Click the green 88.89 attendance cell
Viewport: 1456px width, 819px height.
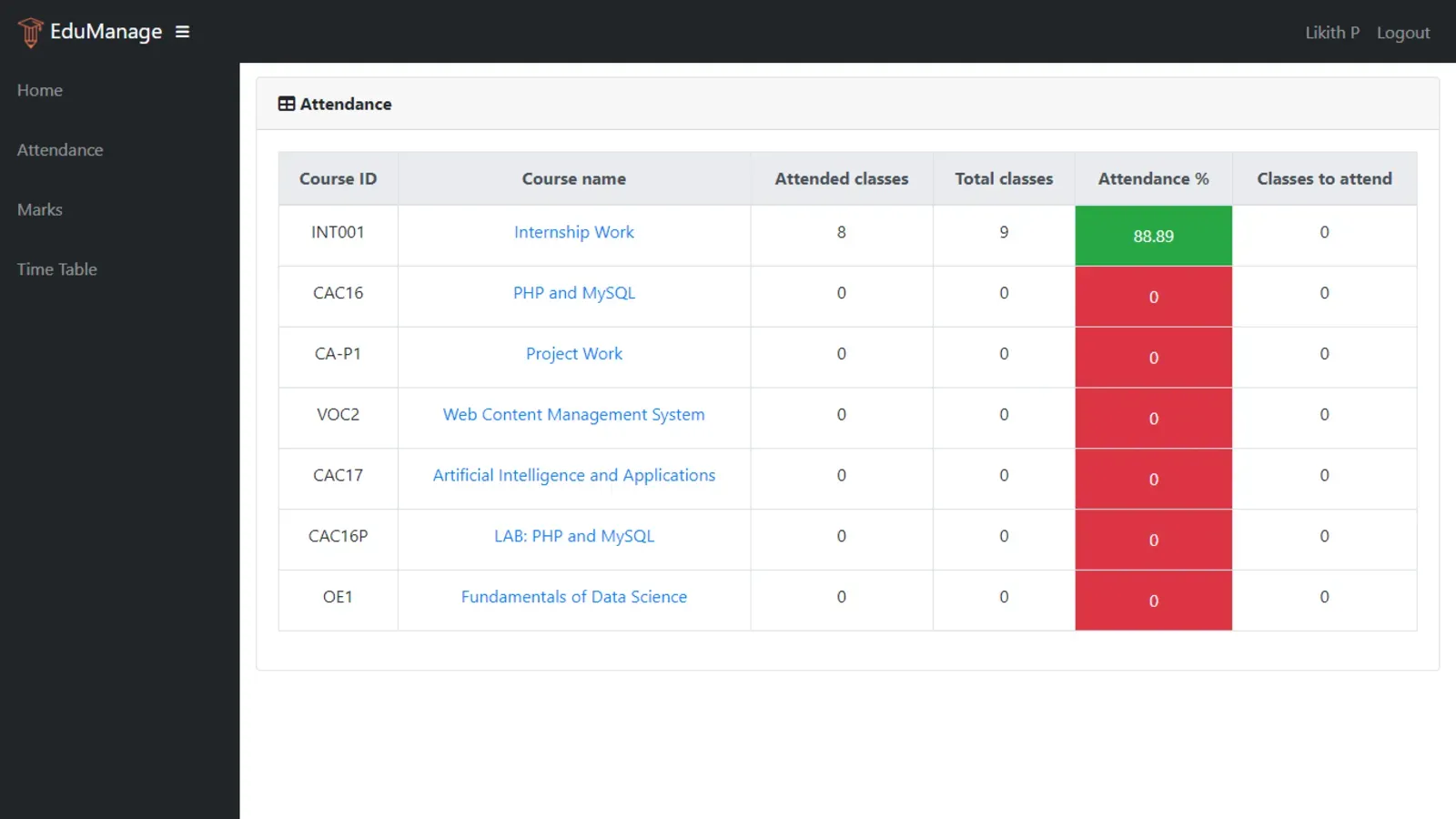point(1153,236)
